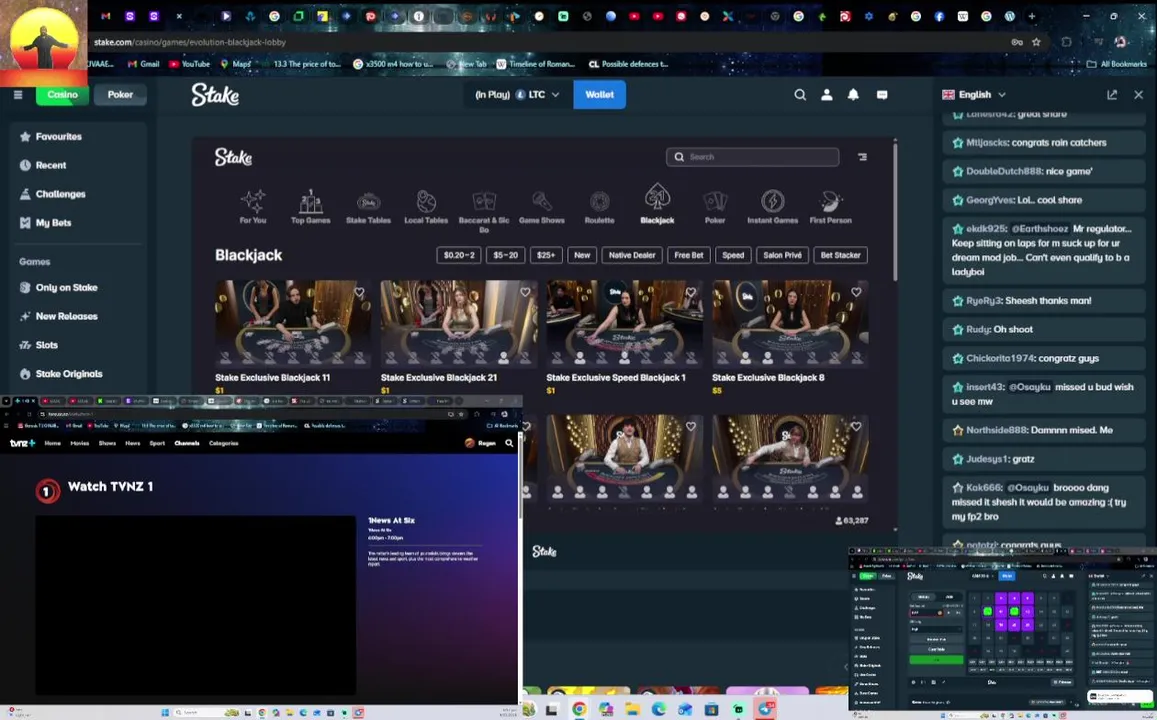Toggle the New filter chip
Viewport: 1157px width, 720px height.
(x=582, y=255)
